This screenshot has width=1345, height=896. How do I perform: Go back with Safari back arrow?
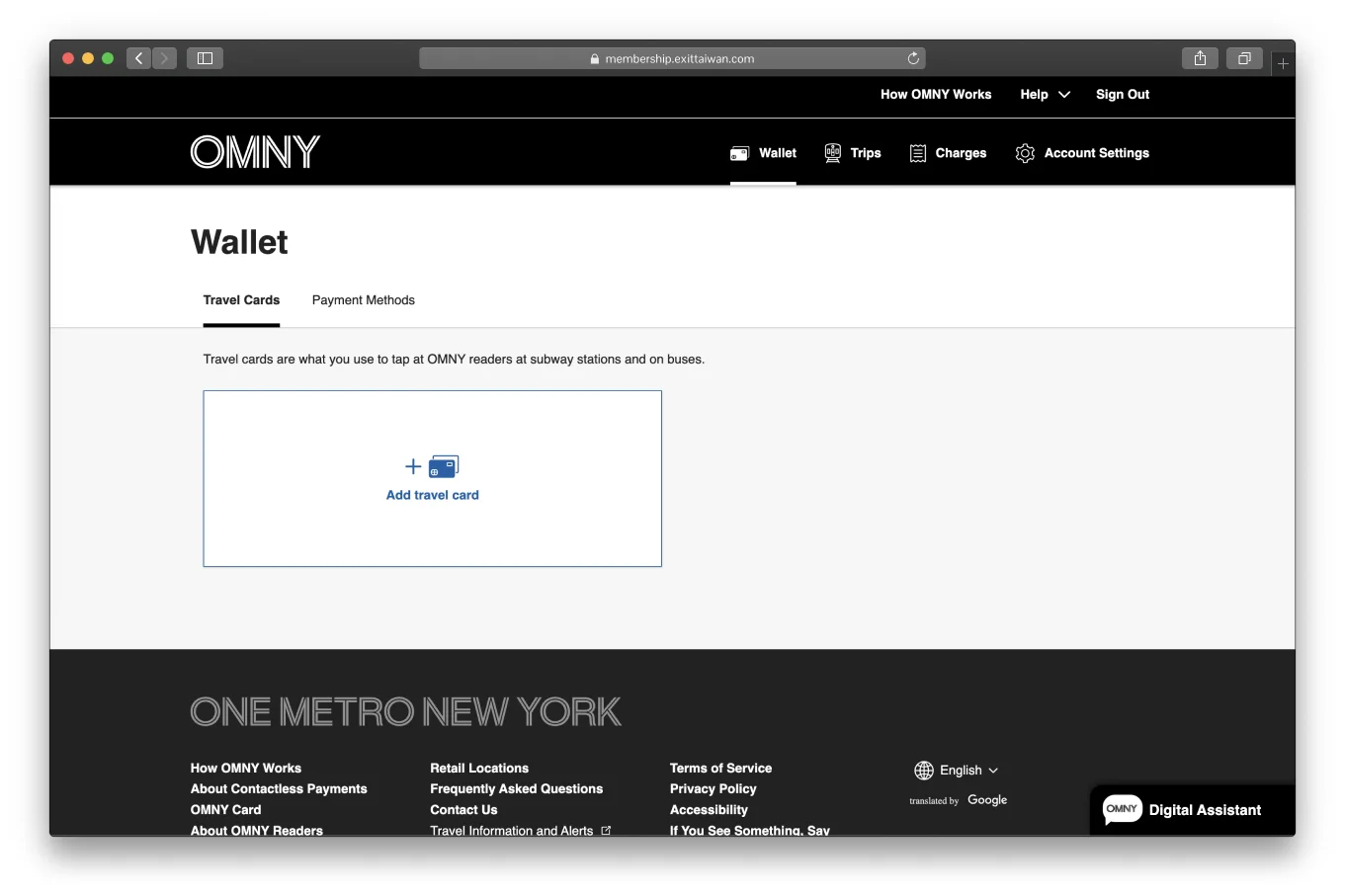[138, 58]
